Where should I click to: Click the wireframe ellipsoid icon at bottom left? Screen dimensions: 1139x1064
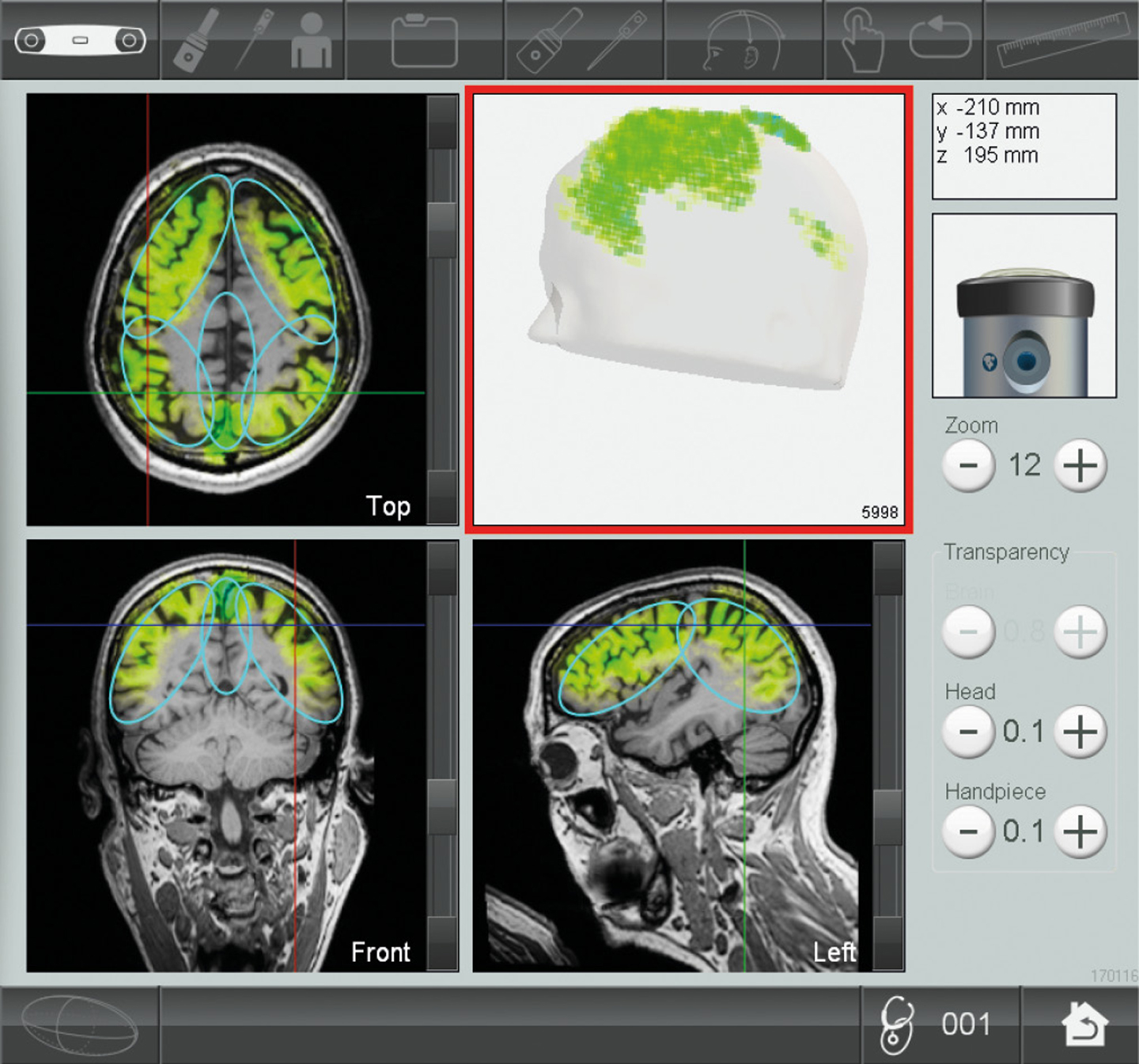[79, 1024]
